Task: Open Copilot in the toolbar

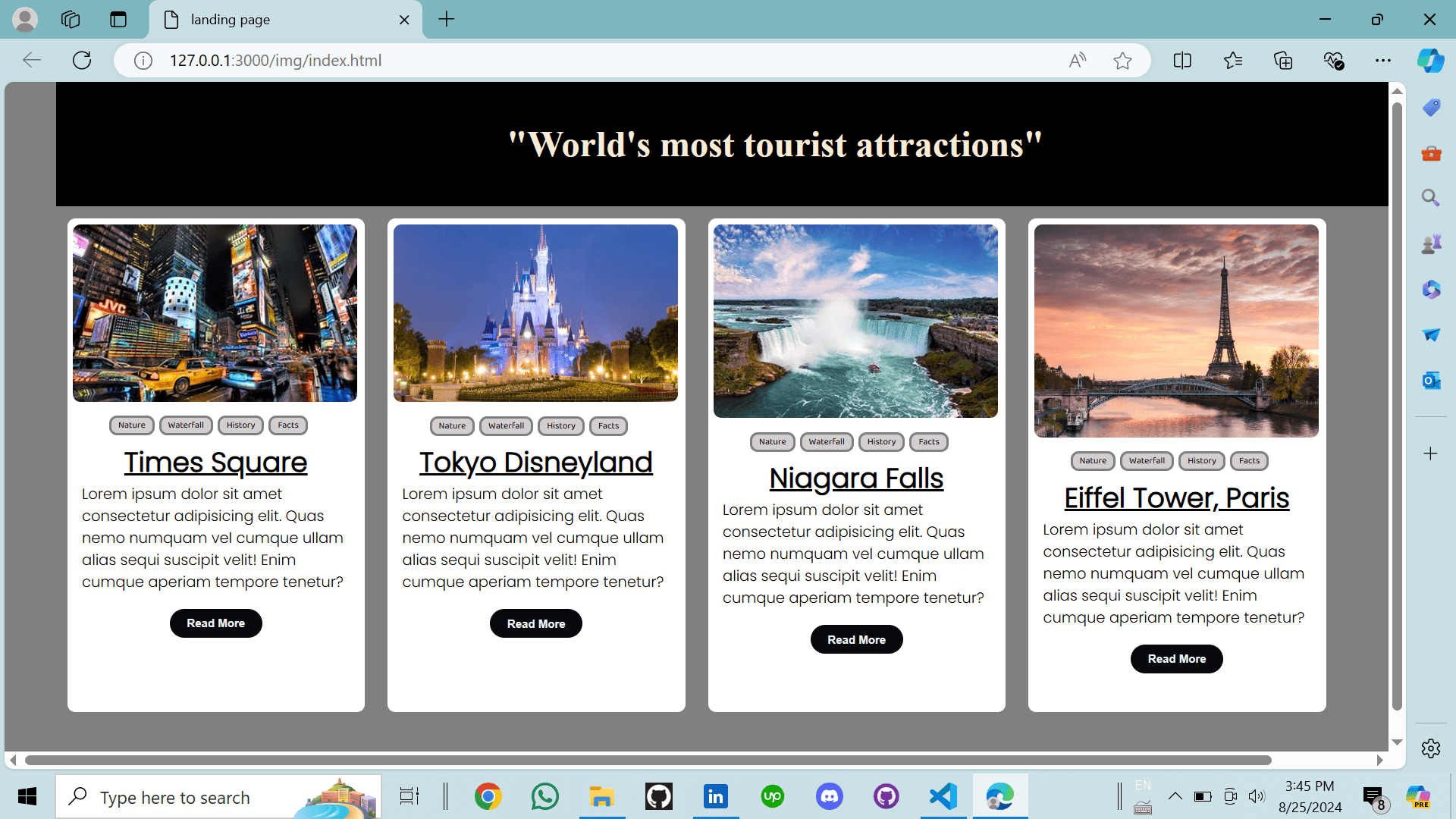Action: tap(1431, 60)
